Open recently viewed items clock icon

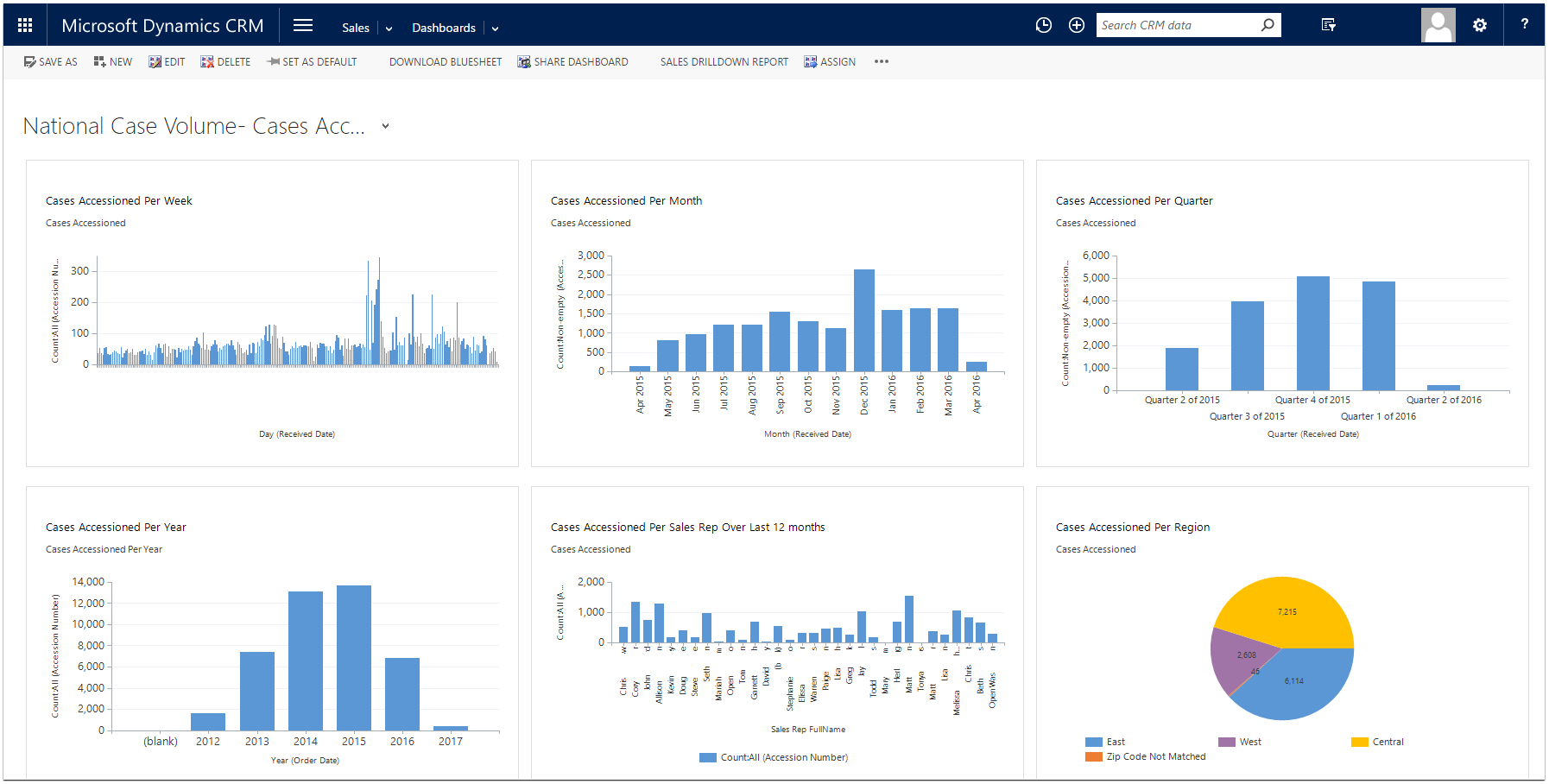point(1044,25)
